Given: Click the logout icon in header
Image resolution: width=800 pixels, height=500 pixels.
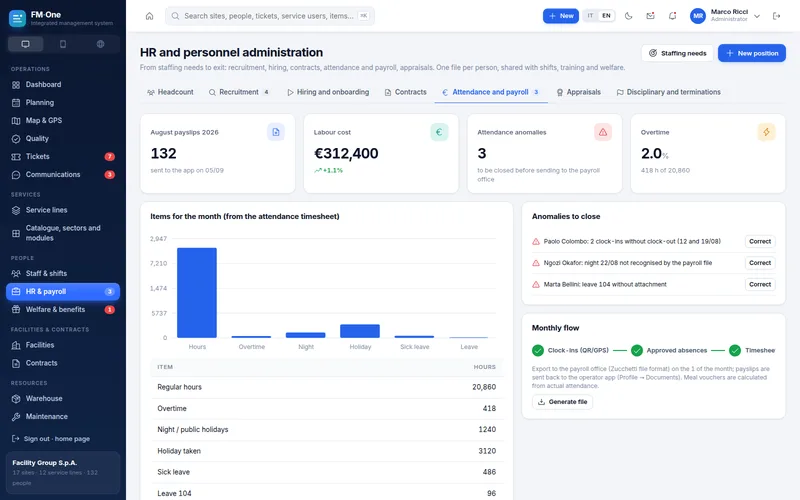Looking at the screenshot, I should pos(777,16).
